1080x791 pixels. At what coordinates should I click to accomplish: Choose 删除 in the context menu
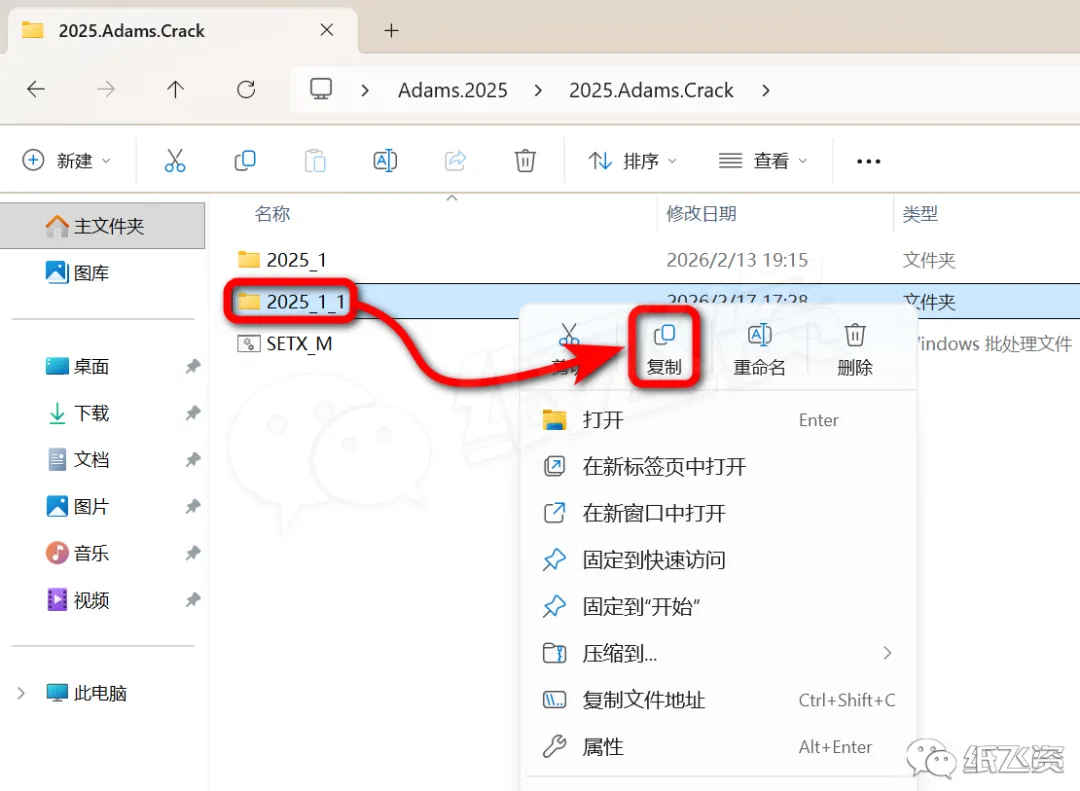pos(855,349)
